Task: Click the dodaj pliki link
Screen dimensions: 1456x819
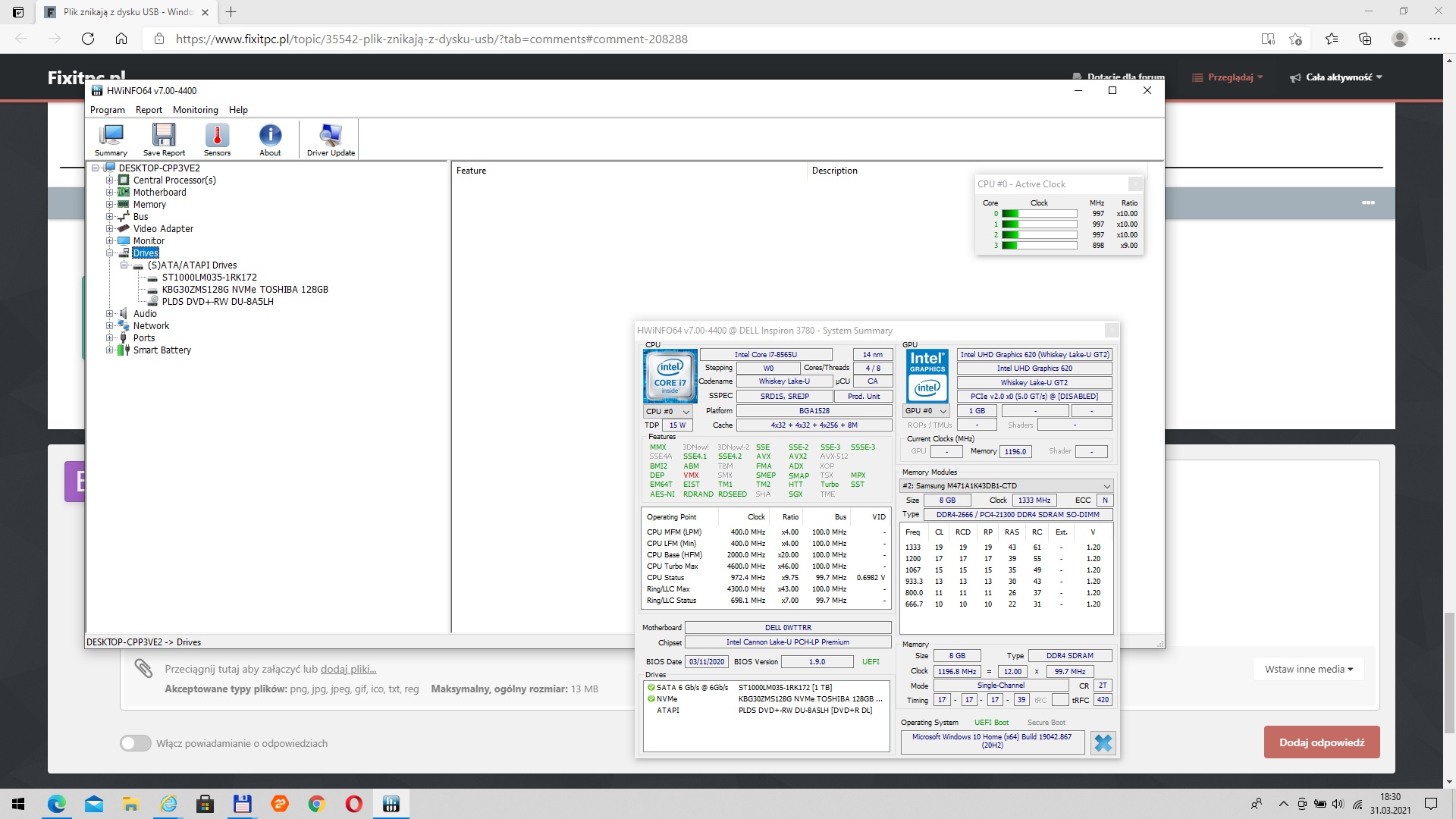Action: tap(348, 669)
